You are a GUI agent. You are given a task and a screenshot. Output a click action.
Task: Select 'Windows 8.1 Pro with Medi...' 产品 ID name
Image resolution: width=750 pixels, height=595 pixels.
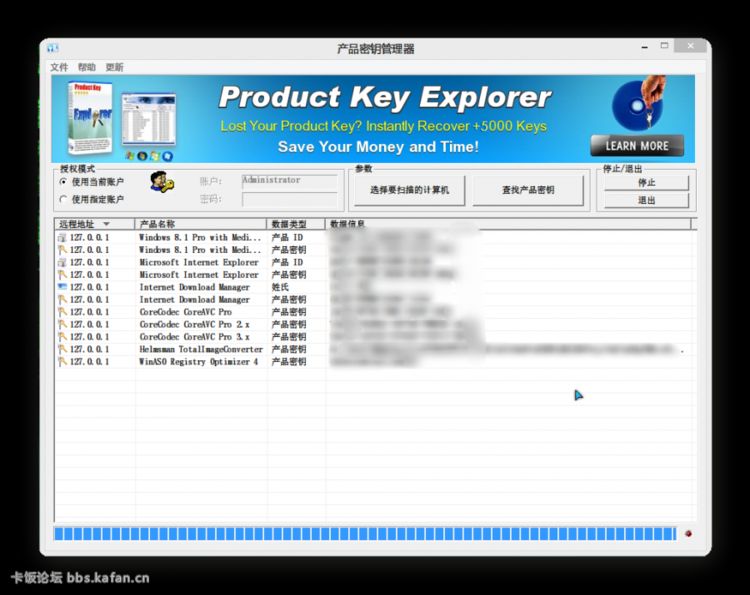(200, 237)
